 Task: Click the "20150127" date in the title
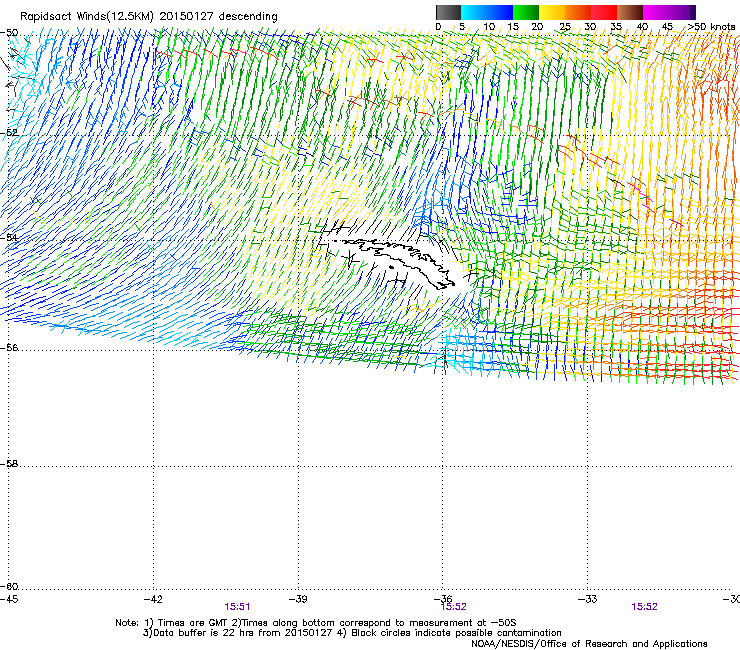click(186, 16)
